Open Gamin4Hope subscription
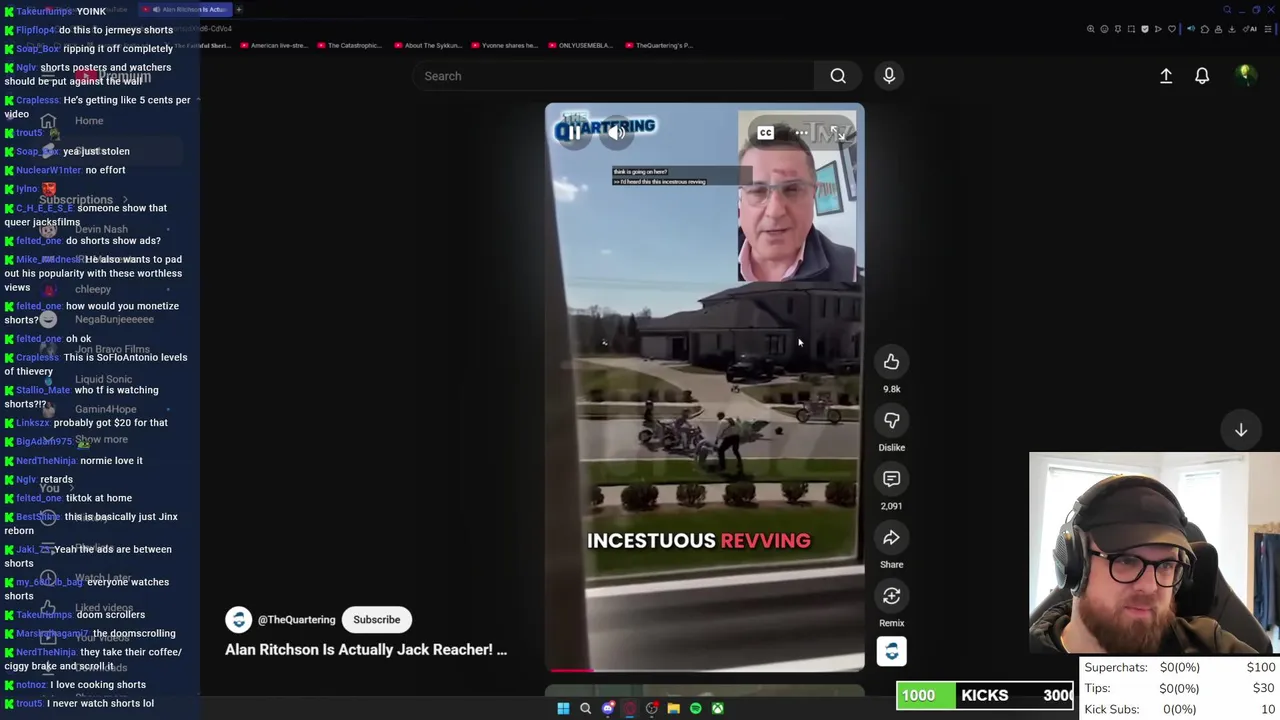This screenshot has width=1280, height=720. [x=105, y=409]
